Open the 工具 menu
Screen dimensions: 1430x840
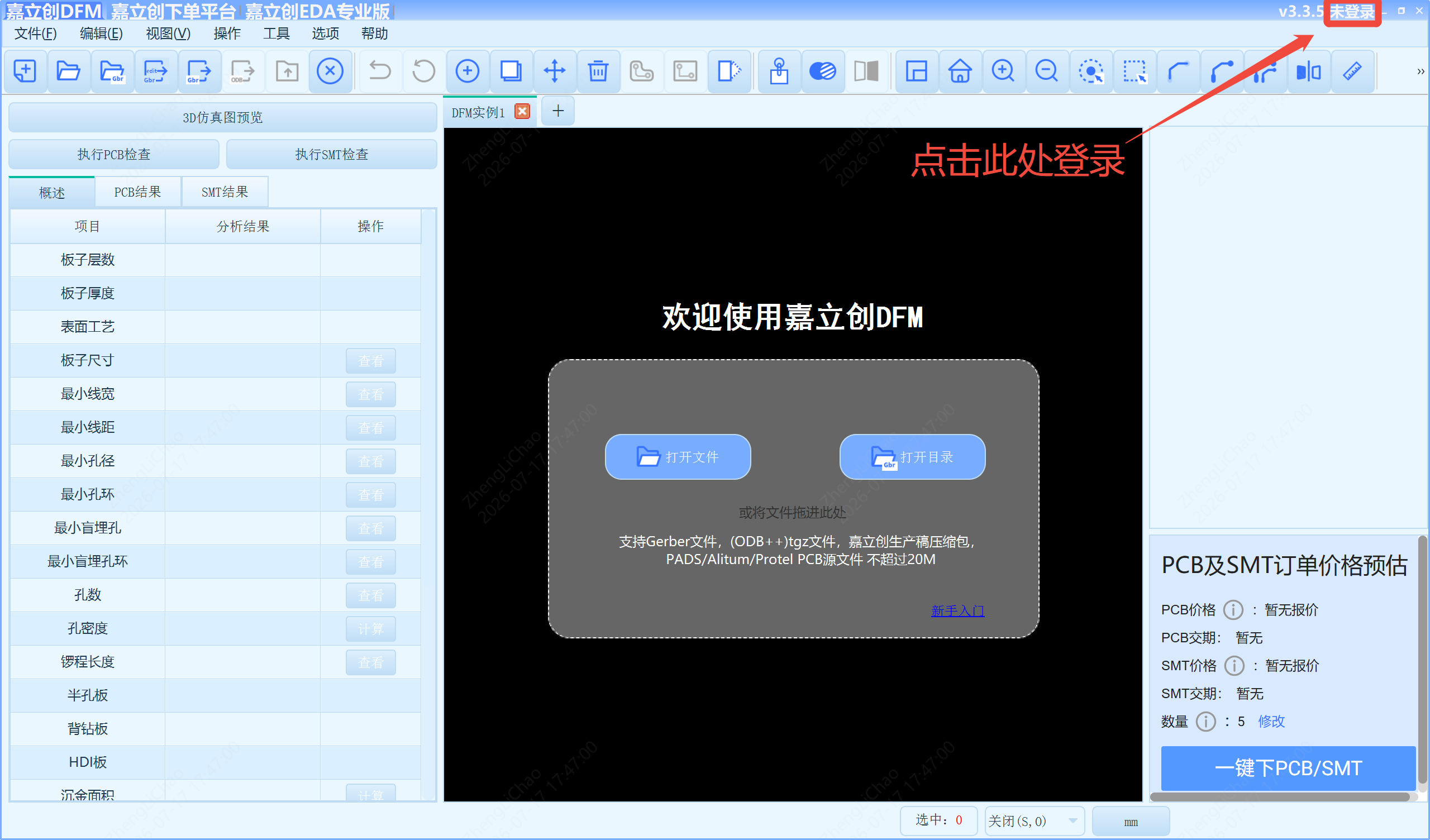click(277, 34)
